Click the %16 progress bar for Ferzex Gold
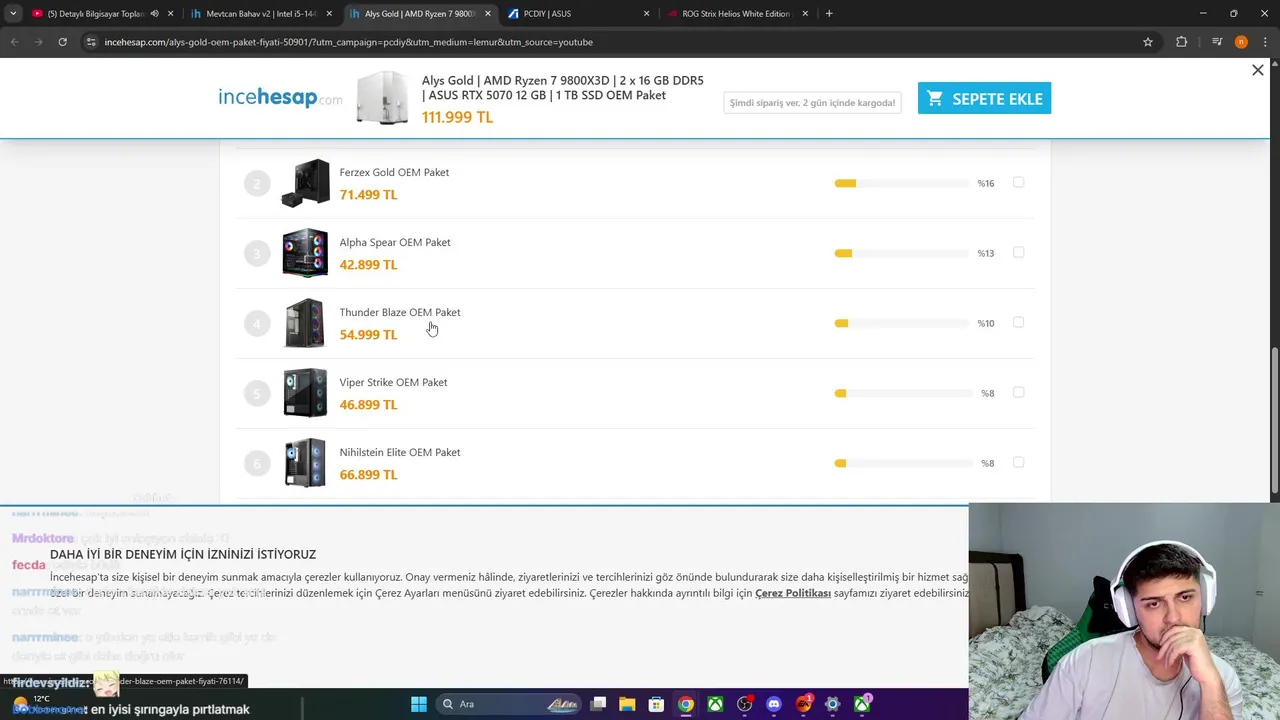Screen dimensions: 1280x720 903,183
